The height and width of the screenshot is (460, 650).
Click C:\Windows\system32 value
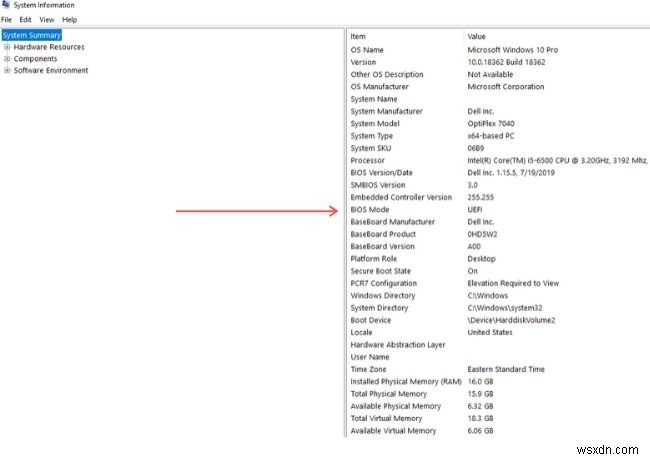[504, 308]
